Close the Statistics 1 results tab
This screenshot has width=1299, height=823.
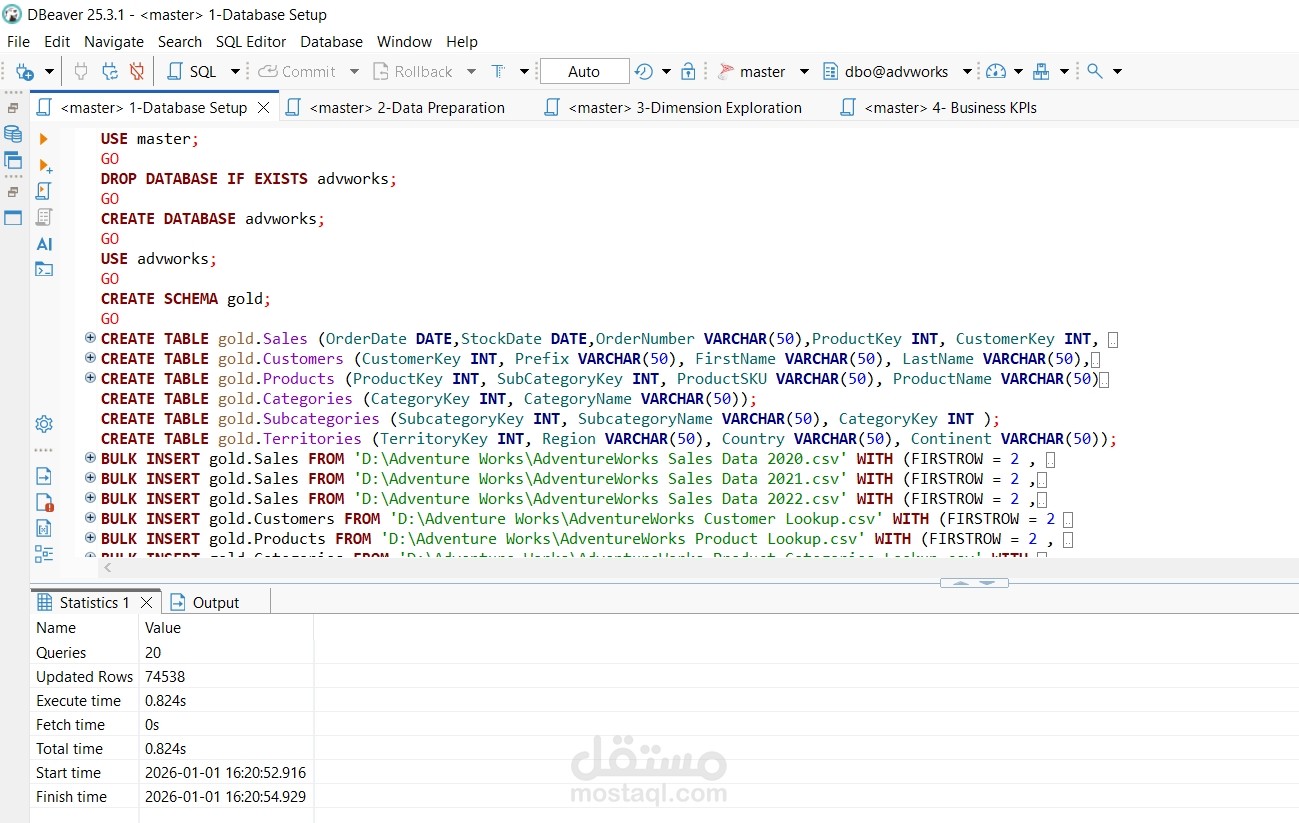coord(146,602)
